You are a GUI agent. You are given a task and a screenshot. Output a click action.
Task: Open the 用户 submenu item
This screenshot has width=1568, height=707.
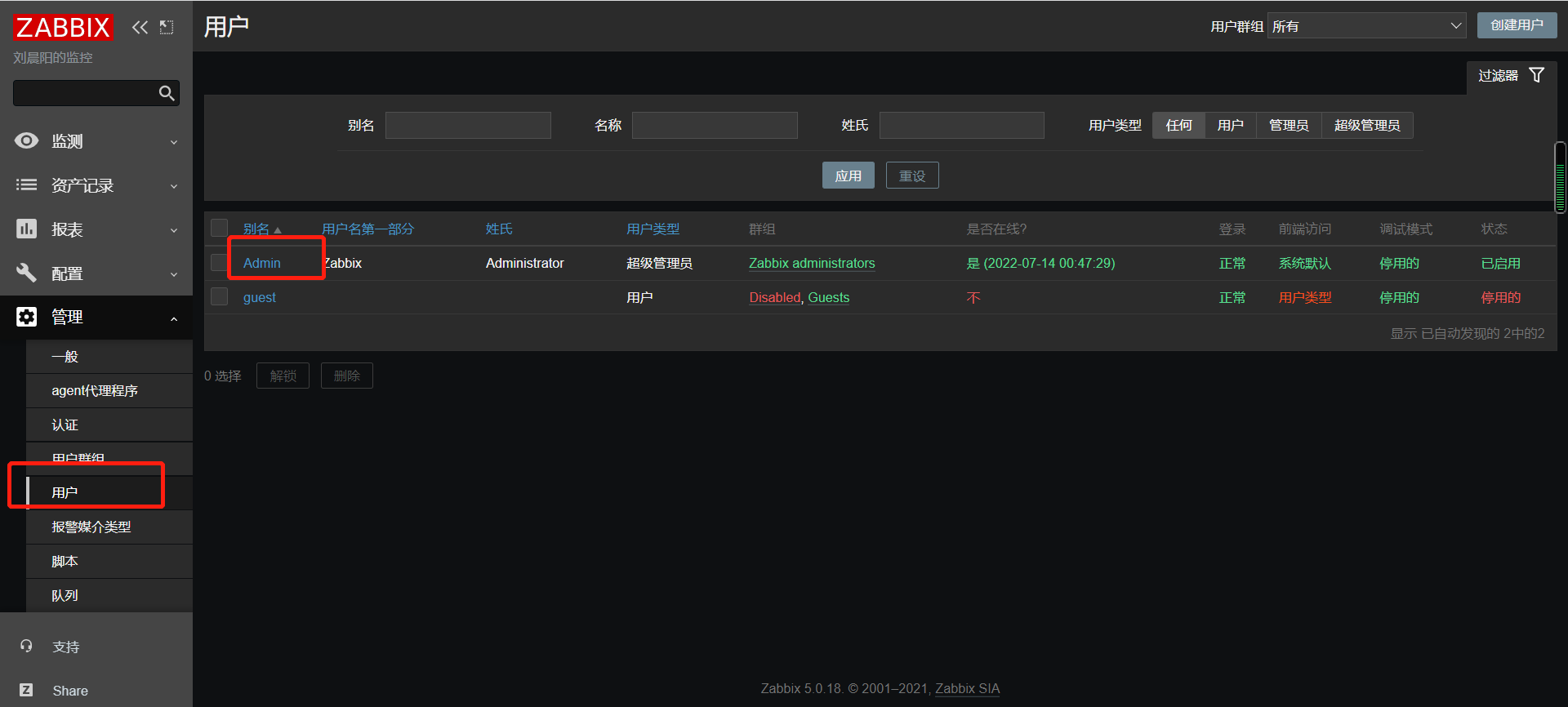pyautogui.click(x=109, y=493)
